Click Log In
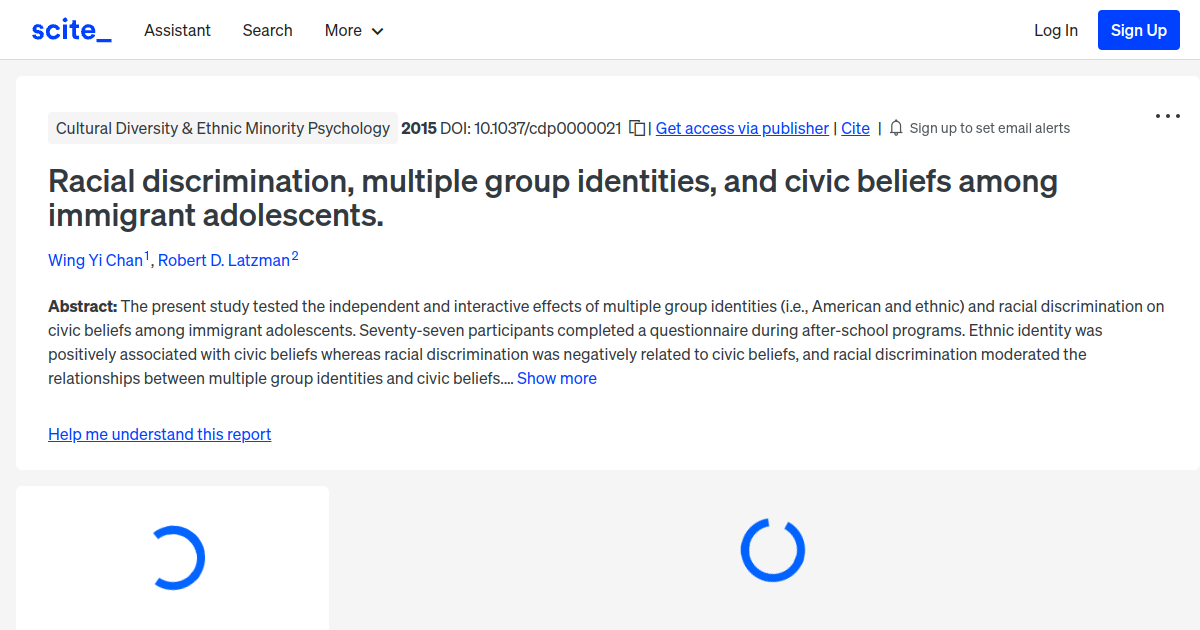1200x630 pixels. click(1056, 30)
